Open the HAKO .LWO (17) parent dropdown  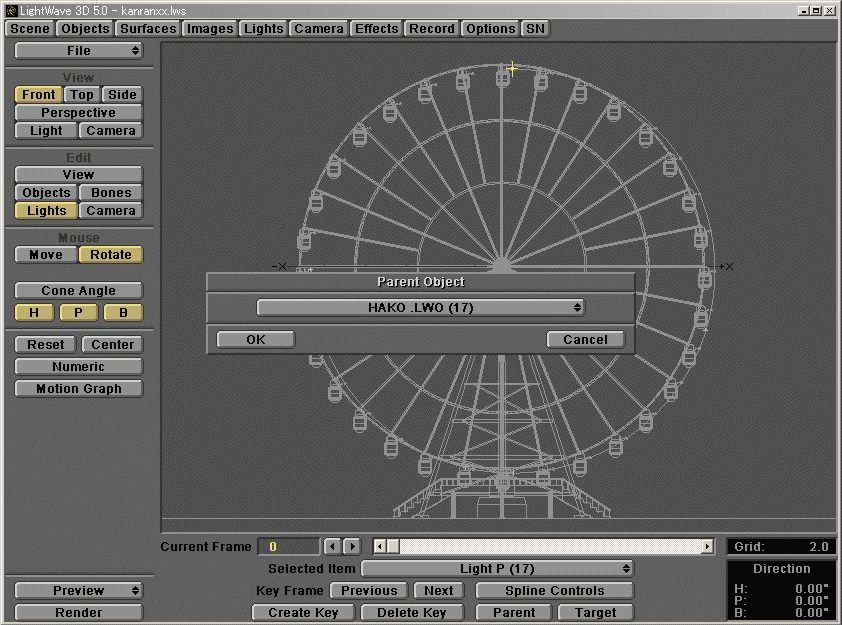point(420,308)
